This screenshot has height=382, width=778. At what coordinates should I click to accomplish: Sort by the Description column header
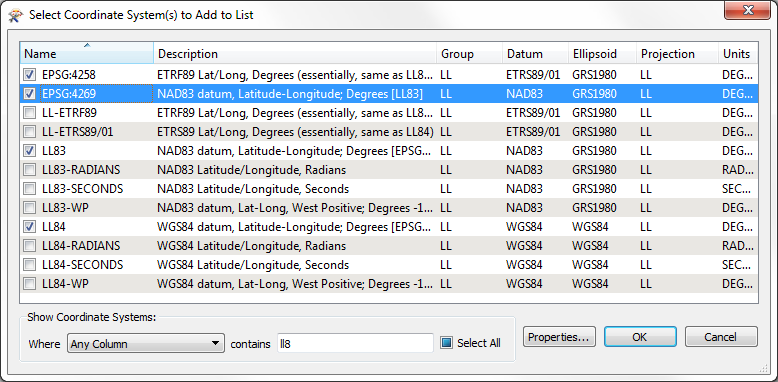tap(295, 54)
